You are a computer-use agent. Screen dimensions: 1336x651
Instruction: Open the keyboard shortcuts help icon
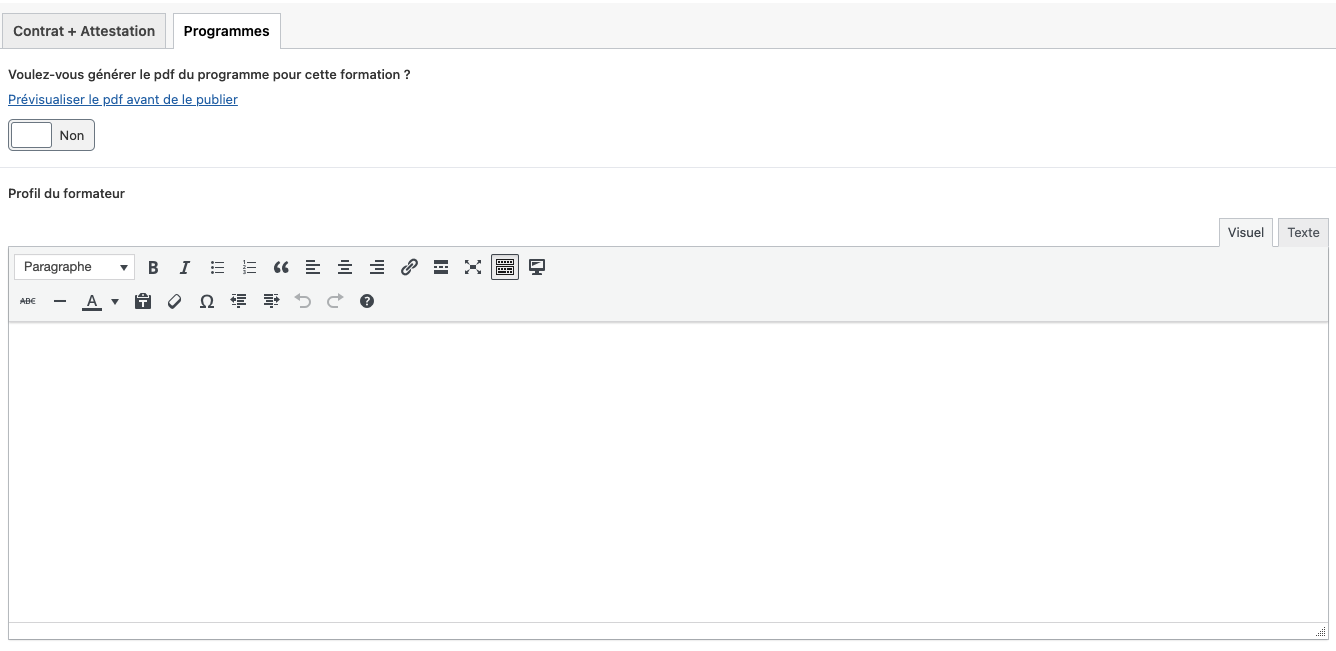coord(367,301)
